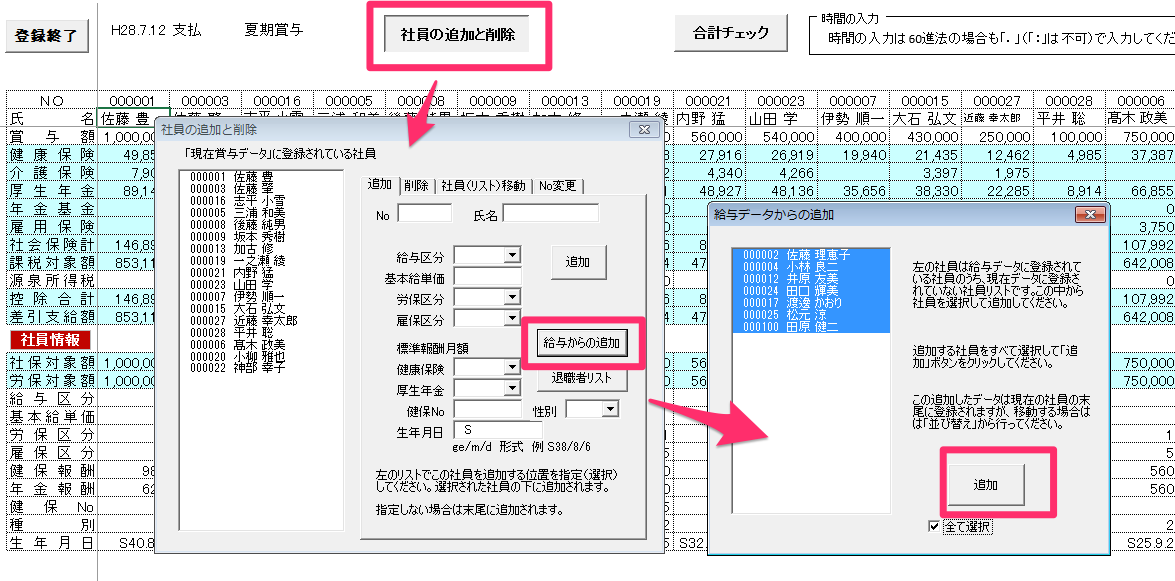The width and height of the screenshot is (1175, 581).
Task: Close the 社員の追加と削除 dialog
Action: pyautogui.click(x=643, y=130)
